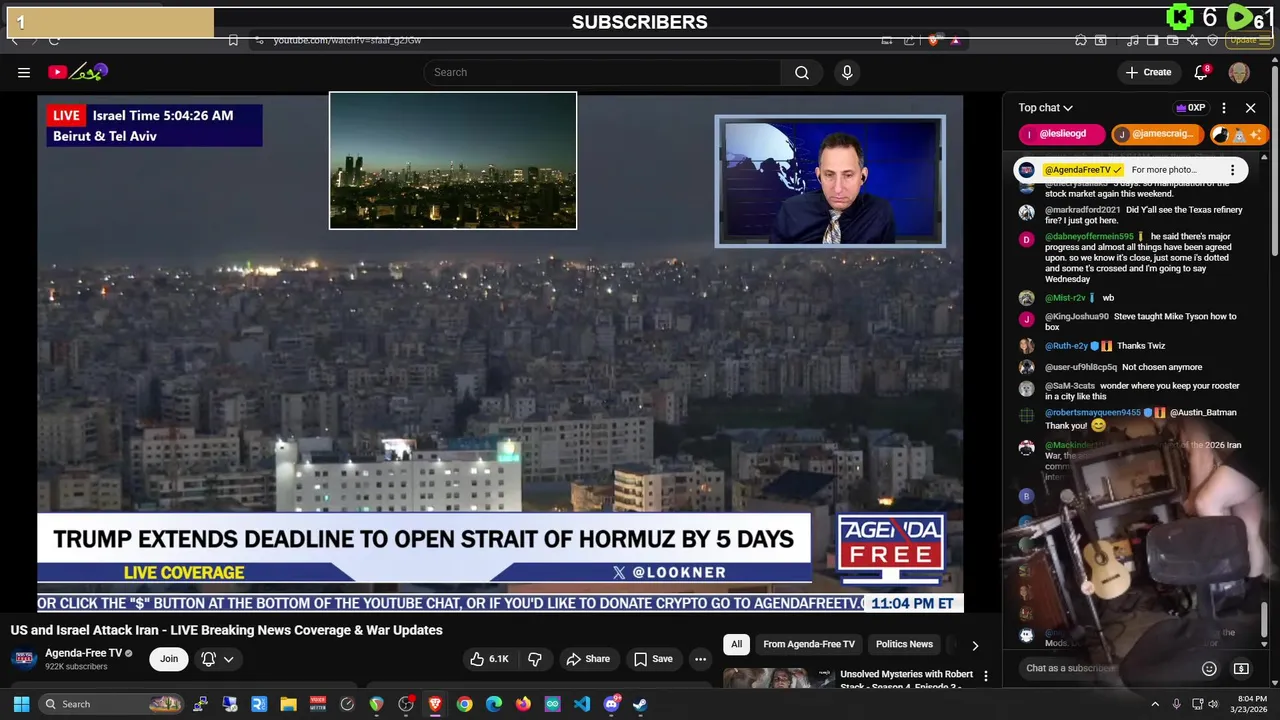Click the live video player
Image resolution: width=1280 pixels, height=720 pixels.
click(500, 352)
